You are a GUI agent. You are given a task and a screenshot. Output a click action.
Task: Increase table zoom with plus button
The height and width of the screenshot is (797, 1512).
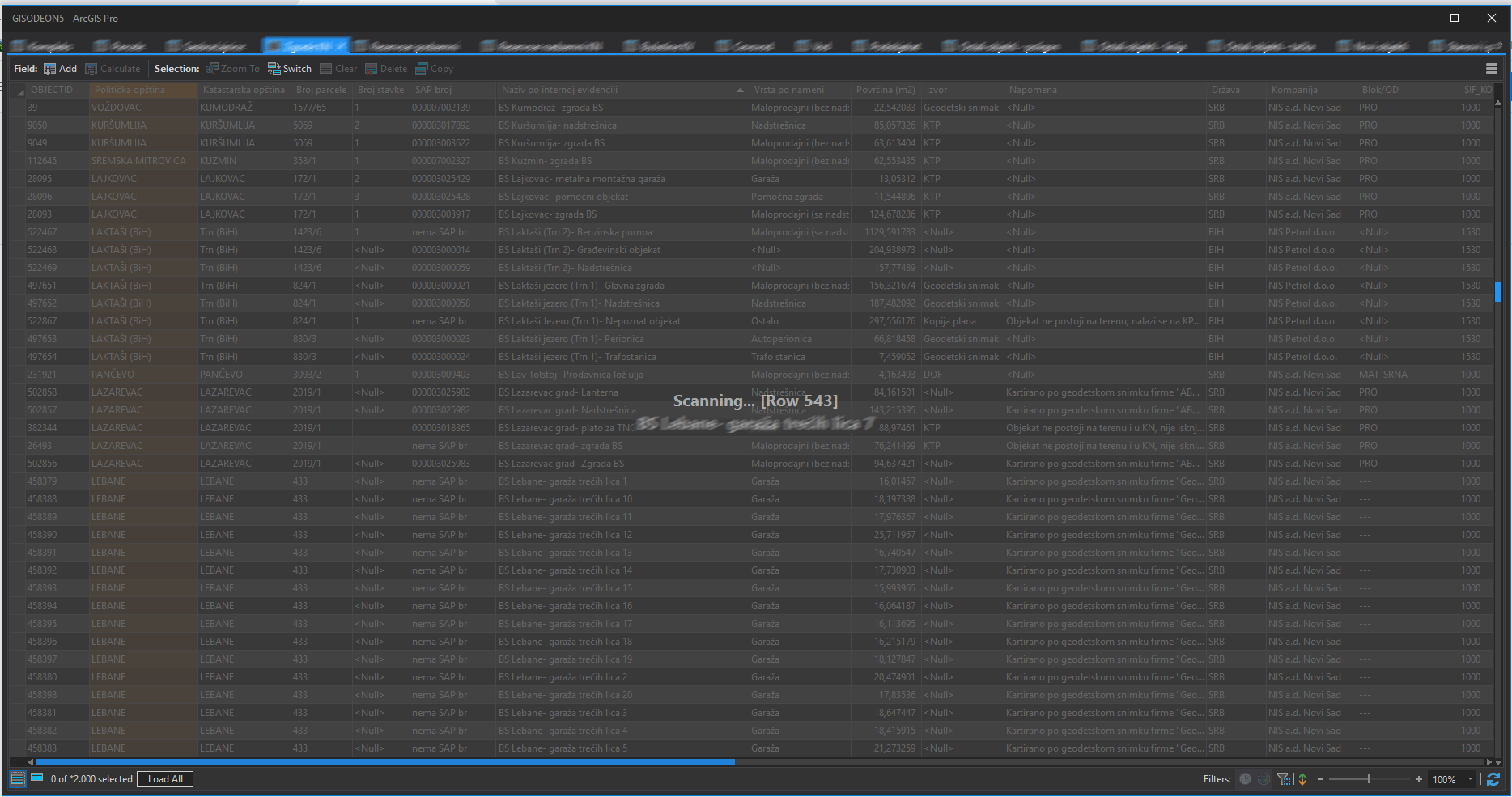pos(1418,779)
